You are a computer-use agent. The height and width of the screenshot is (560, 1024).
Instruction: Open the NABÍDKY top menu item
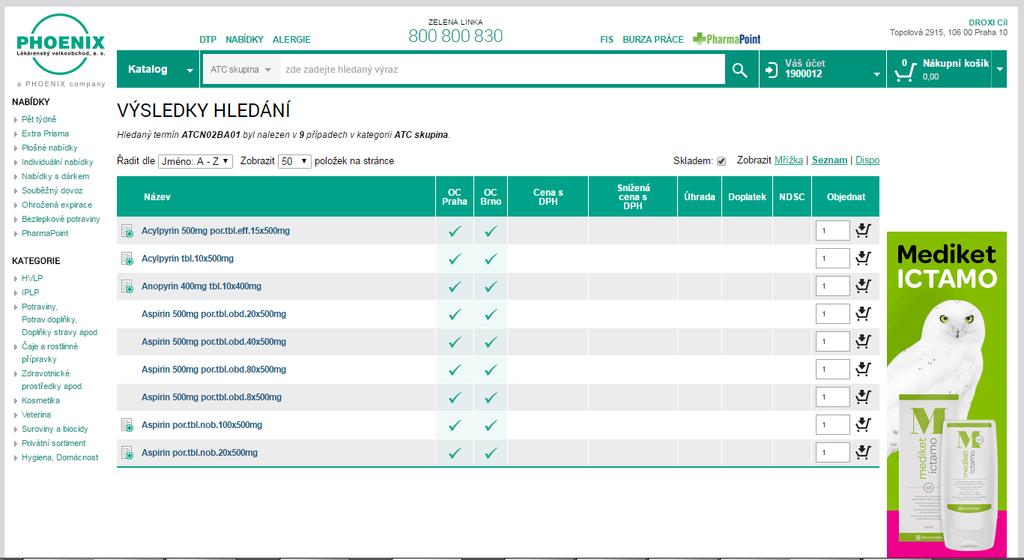click(x=244, y=39)
